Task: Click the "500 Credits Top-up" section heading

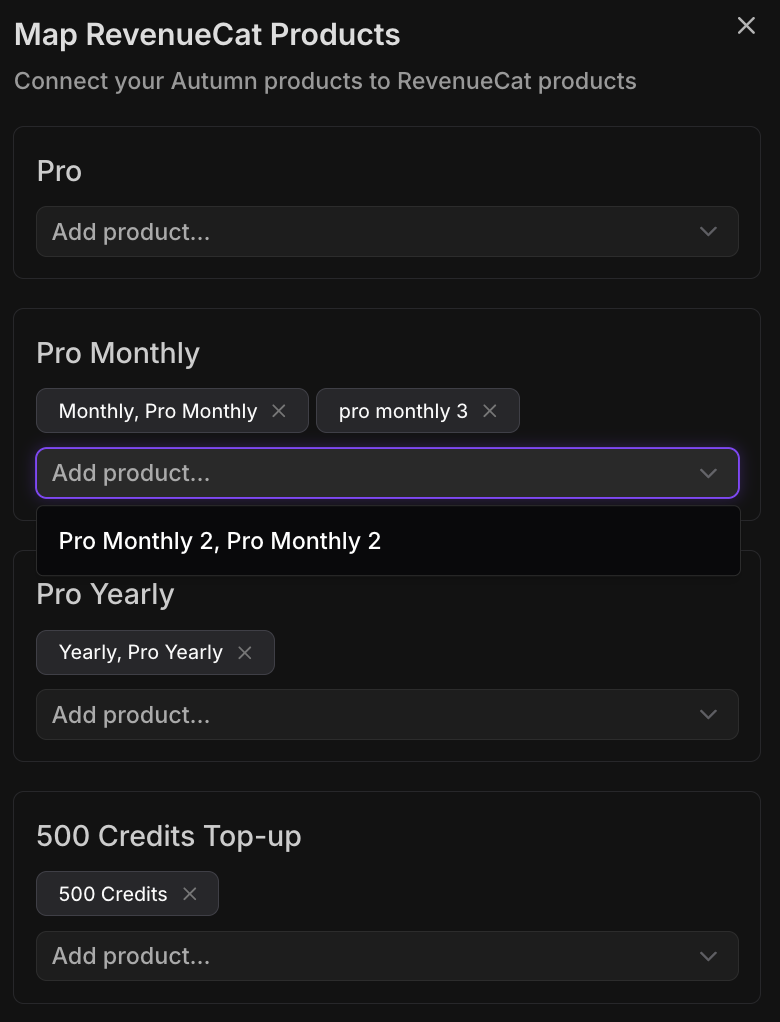Action: click(169, 836)
